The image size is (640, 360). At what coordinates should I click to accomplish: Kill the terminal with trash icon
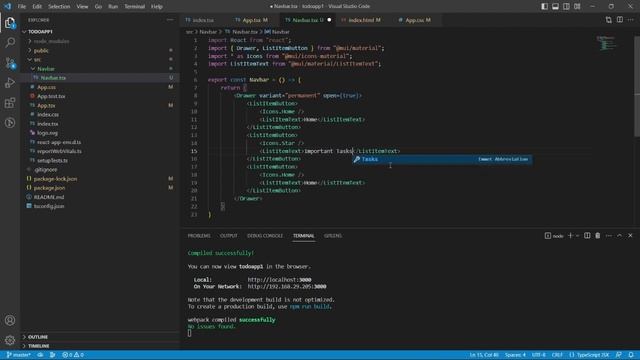point(598,236)
